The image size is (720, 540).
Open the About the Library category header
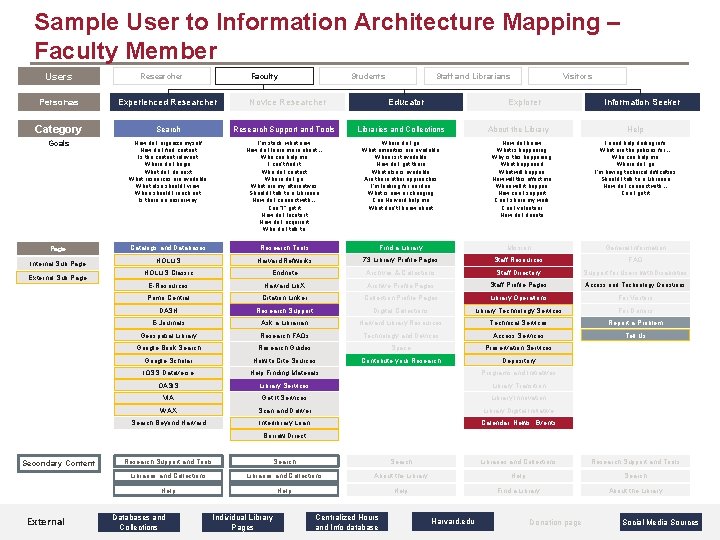(518, 129)
